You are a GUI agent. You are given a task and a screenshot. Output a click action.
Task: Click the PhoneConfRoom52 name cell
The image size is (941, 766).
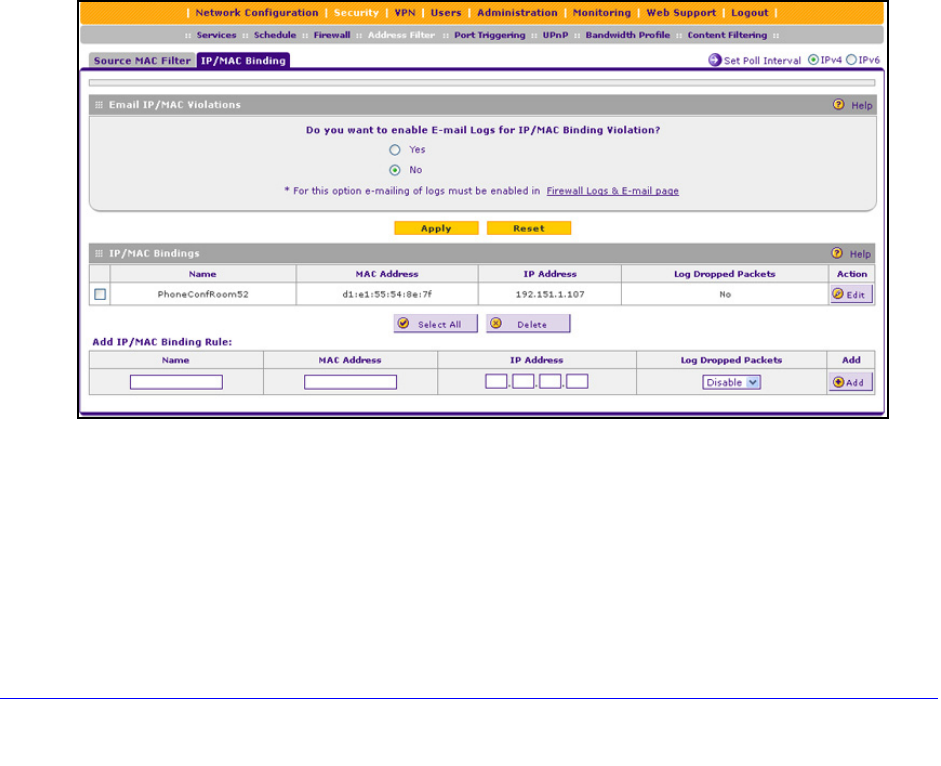click(203, 294)
